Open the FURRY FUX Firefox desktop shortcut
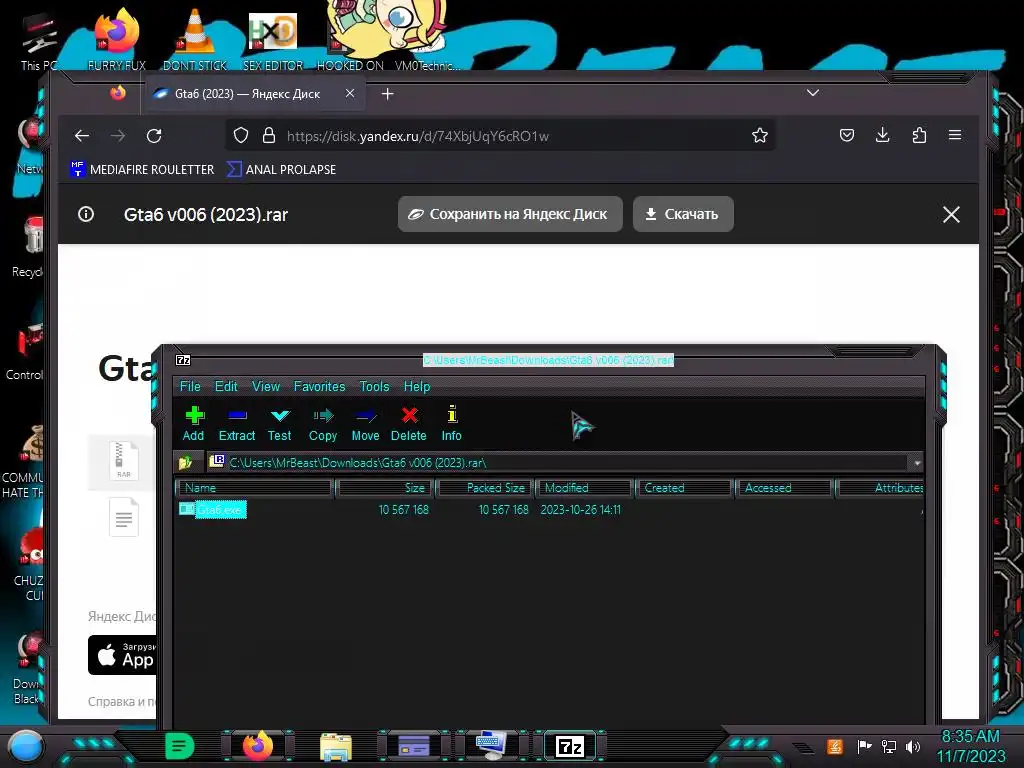This screenshot has height=768, width=1024. coord(117,39)
